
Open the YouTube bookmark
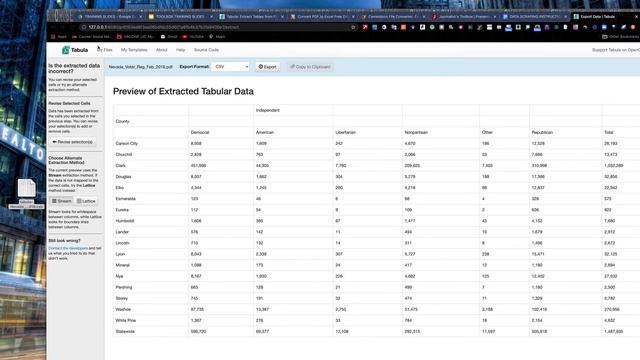point(193,37)
